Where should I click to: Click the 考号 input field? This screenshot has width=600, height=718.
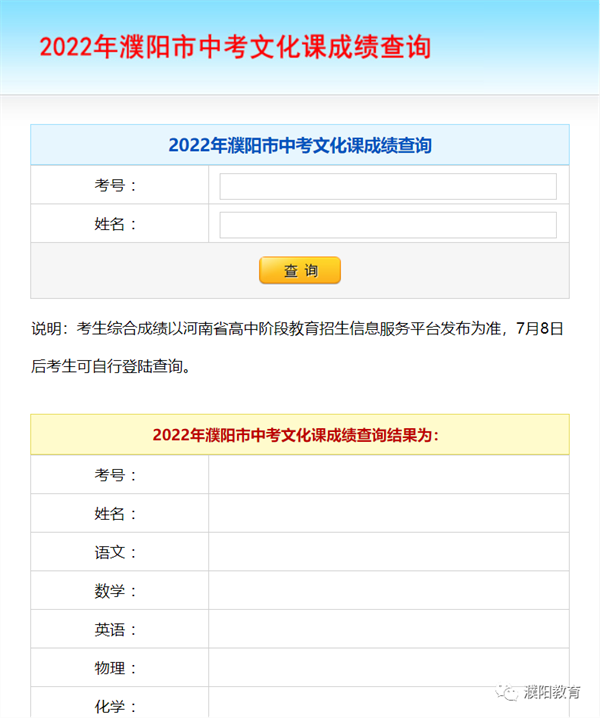point(388,186)
